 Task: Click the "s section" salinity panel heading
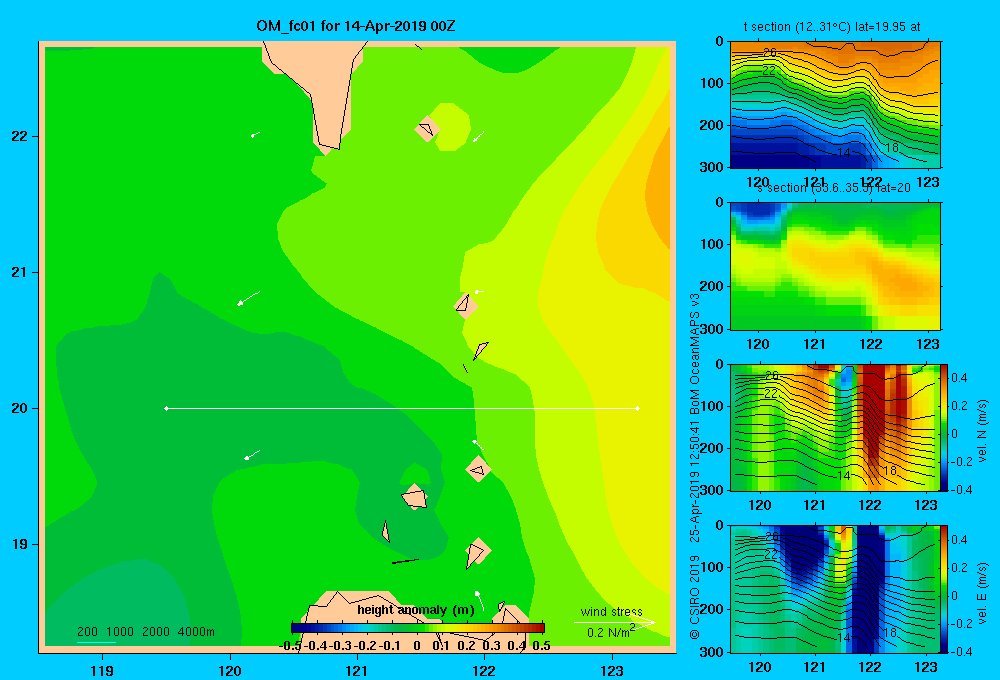point(833,188)
